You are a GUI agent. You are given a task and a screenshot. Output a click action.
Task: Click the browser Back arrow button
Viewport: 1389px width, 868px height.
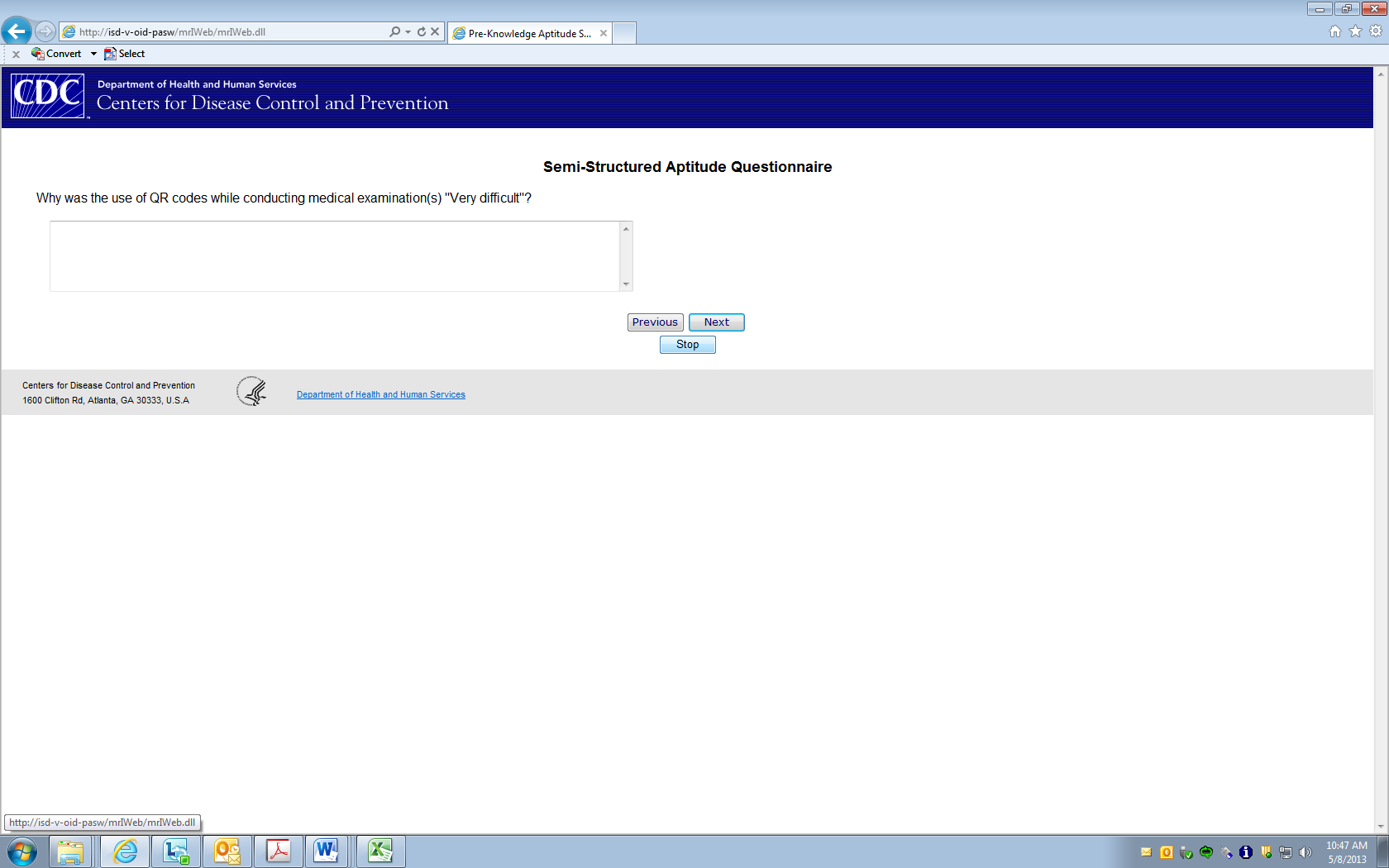[x=17, y=32]
